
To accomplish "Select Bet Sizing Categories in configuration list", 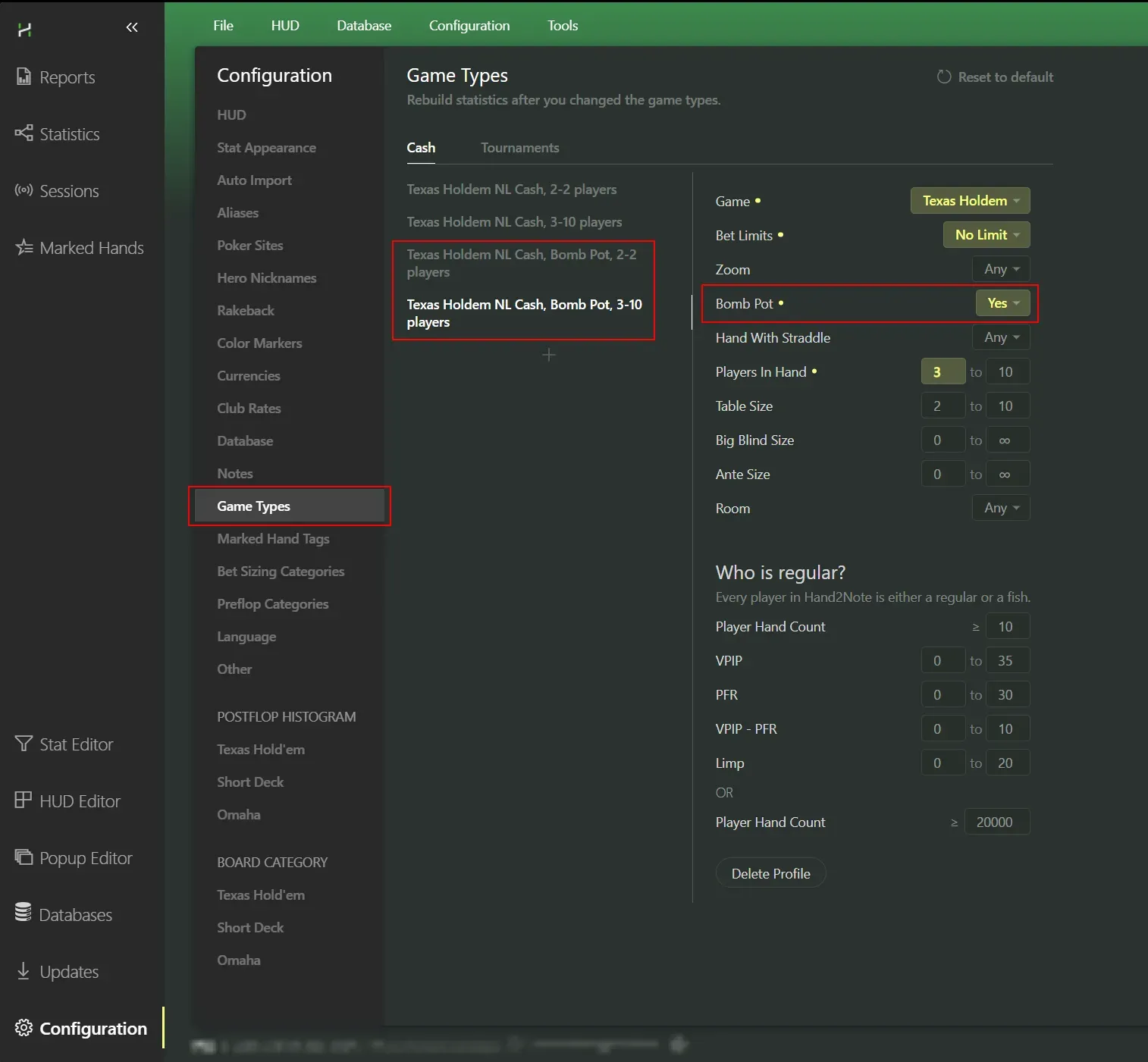I will tap(281, 572).
